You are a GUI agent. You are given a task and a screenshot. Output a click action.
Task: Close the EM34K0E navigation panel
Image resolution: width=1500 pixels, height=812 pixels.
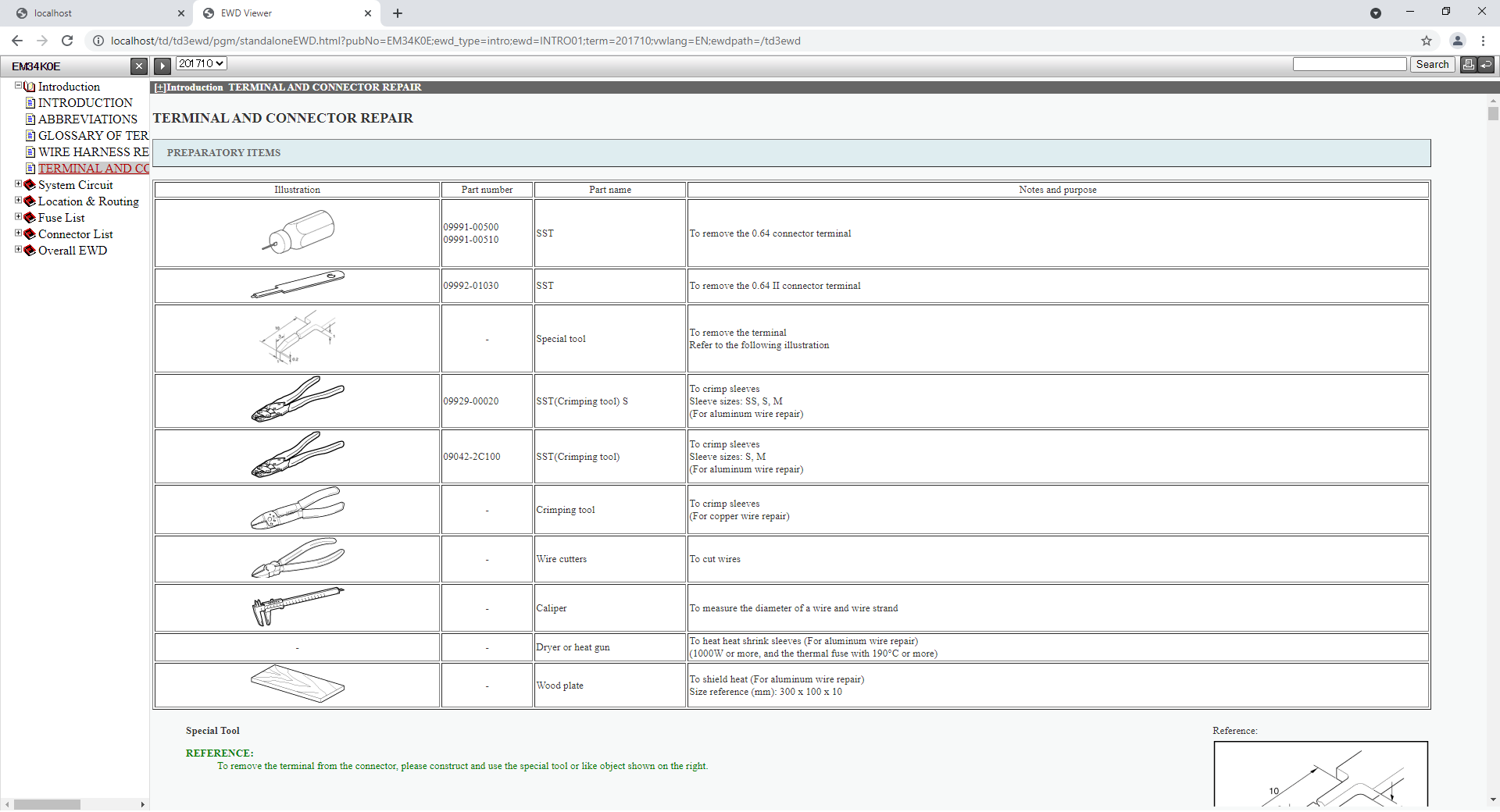click(139, 66)
